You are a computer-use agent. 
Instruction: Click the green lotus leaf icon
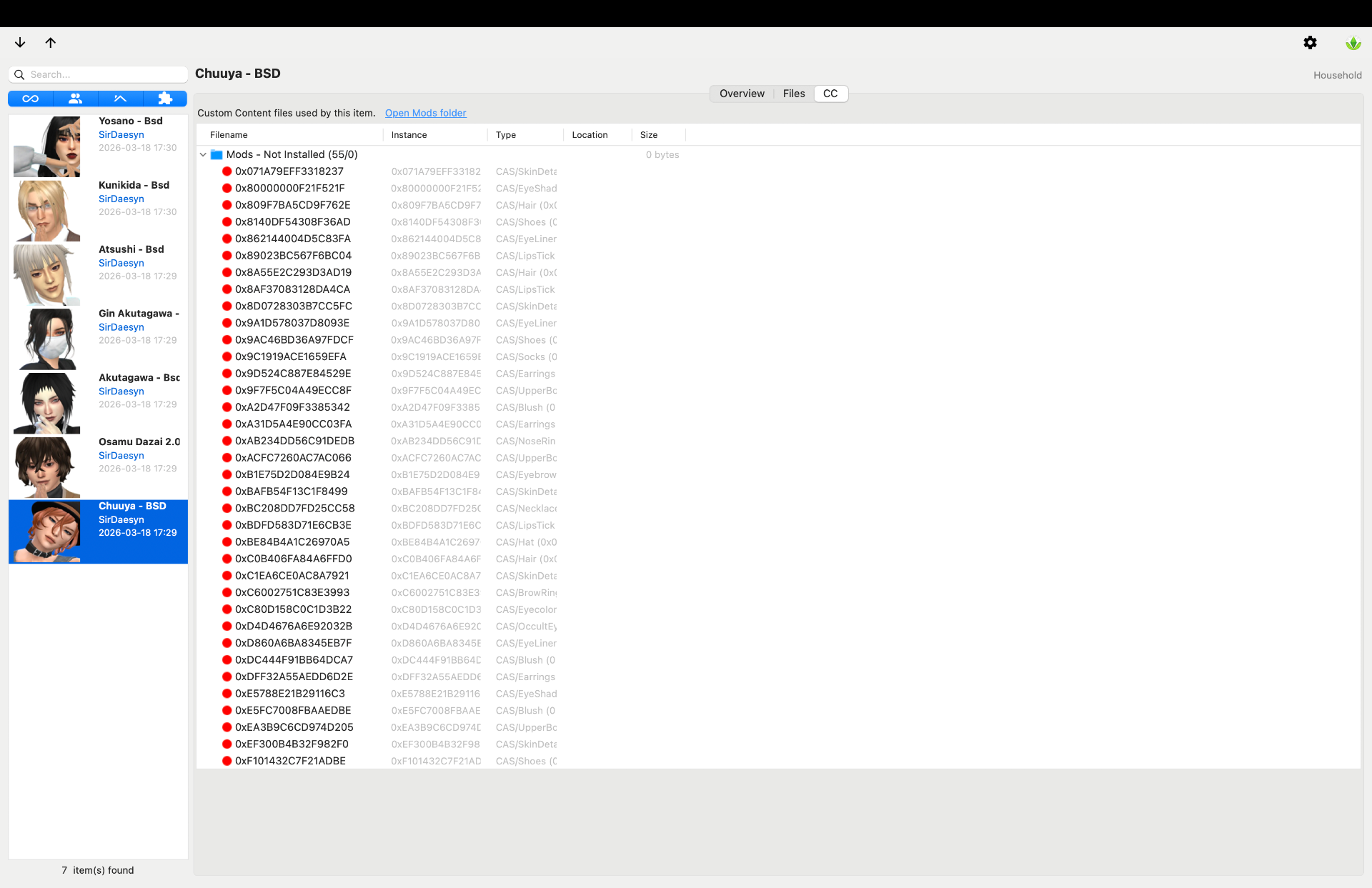1353,44
